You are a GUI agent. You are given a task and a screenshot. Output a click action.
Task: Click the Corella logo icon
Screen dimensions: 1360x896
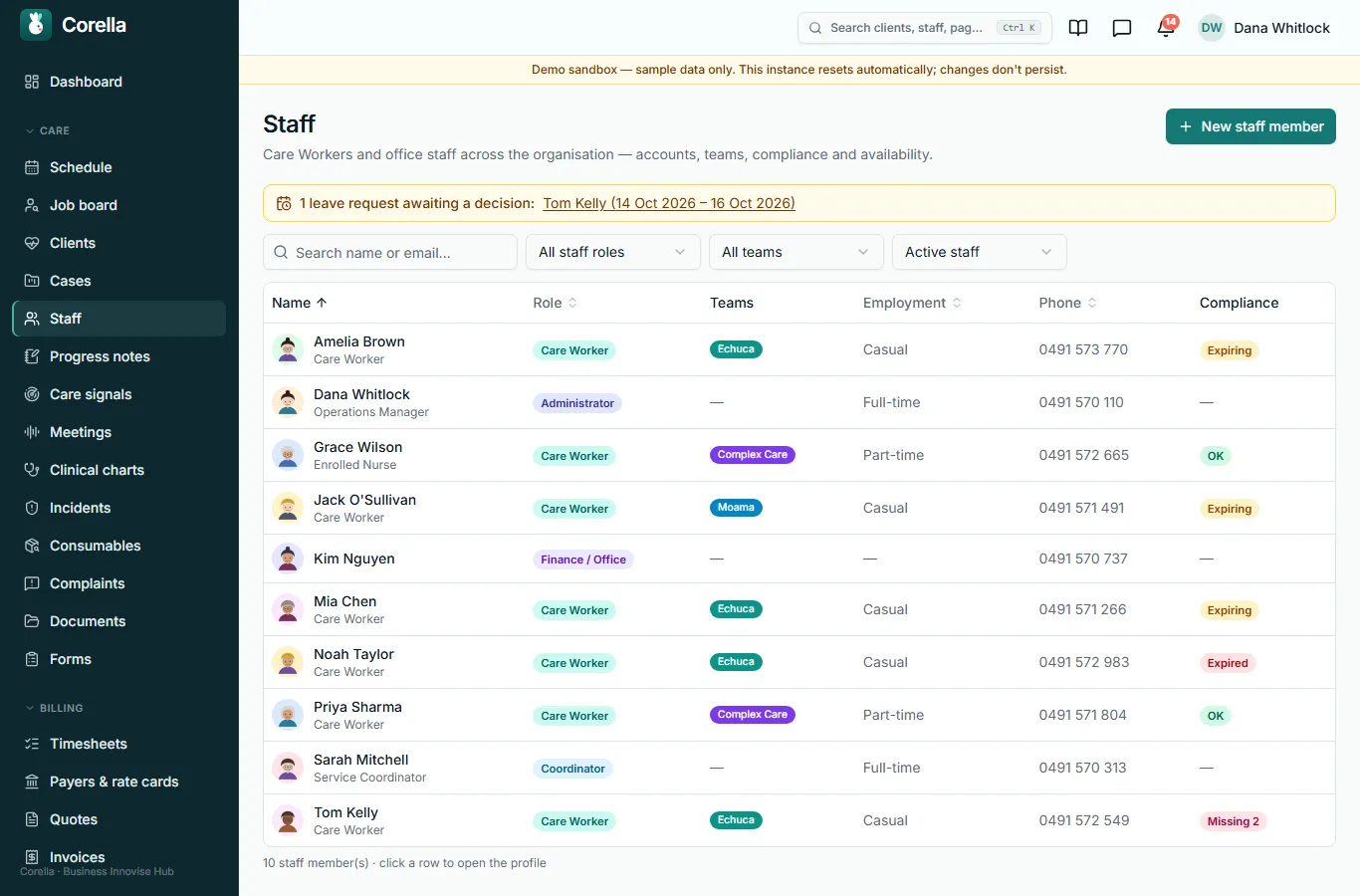[36, 25]
